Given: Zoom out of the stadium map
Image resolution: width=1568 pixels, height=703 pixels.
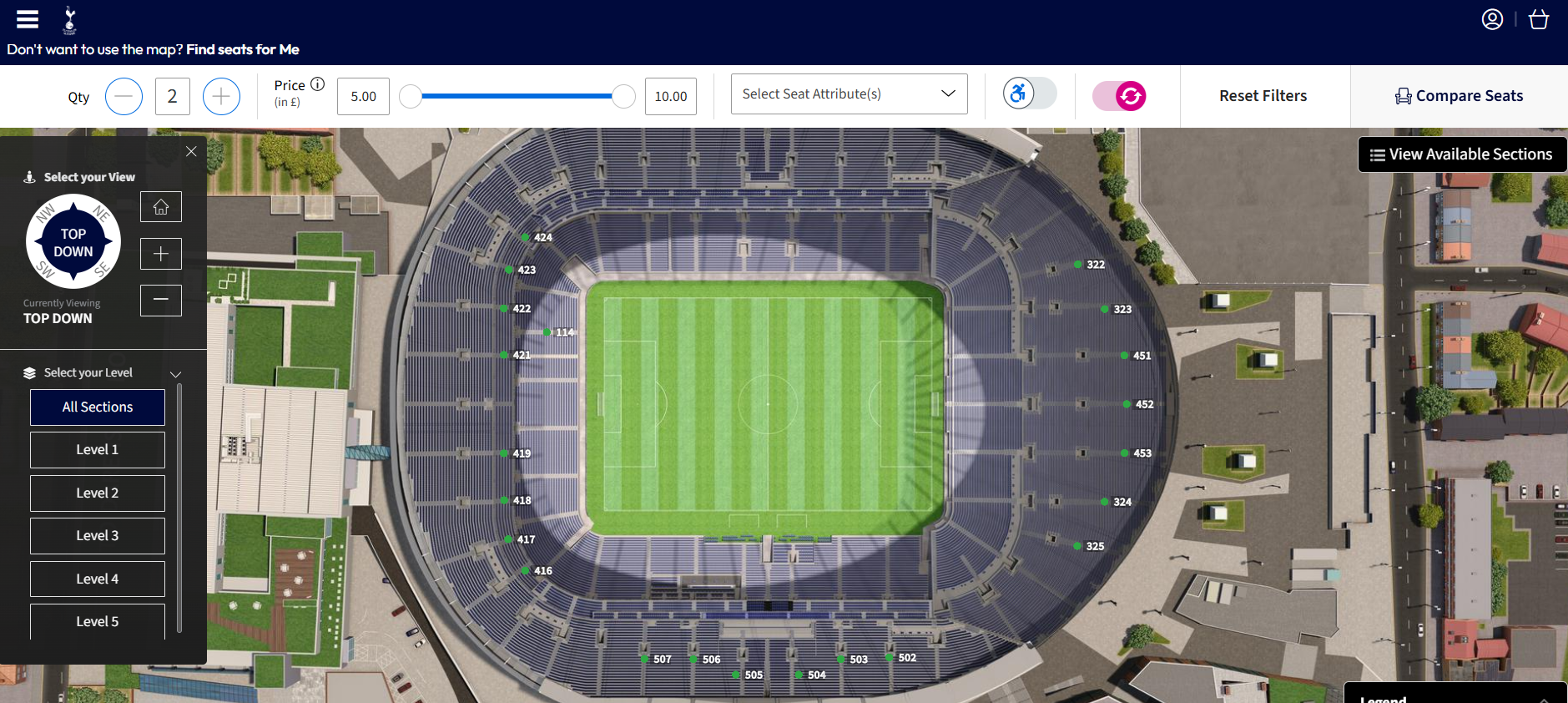Looking at the screenshot, I should pos(161,300).
